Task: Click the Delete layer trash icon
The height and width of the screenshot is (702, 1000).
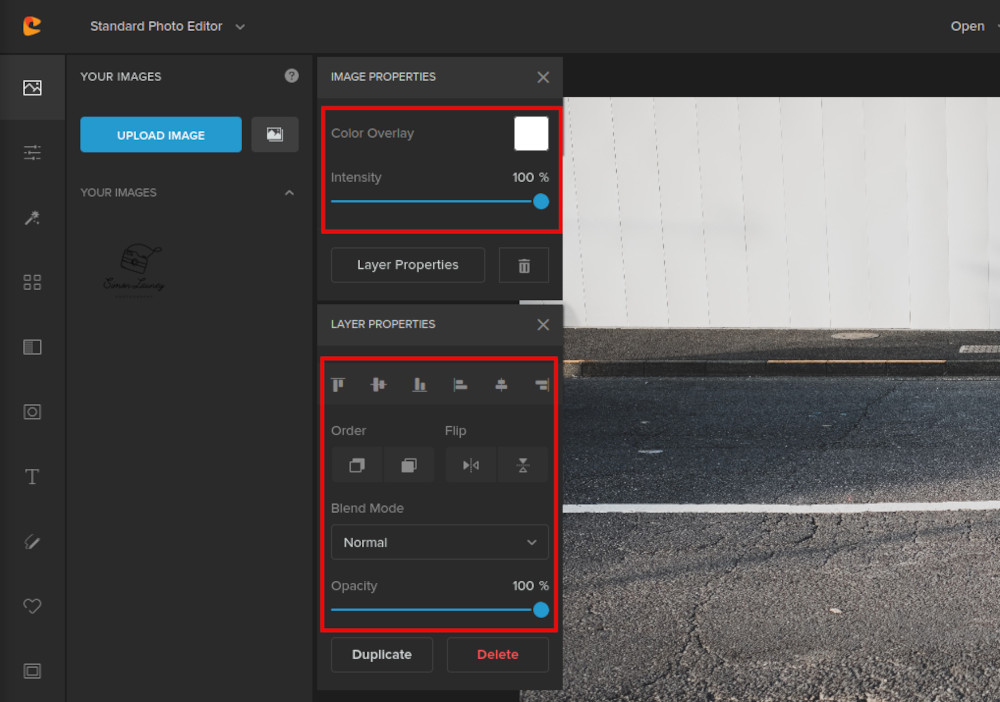Action: click(524, 265)
